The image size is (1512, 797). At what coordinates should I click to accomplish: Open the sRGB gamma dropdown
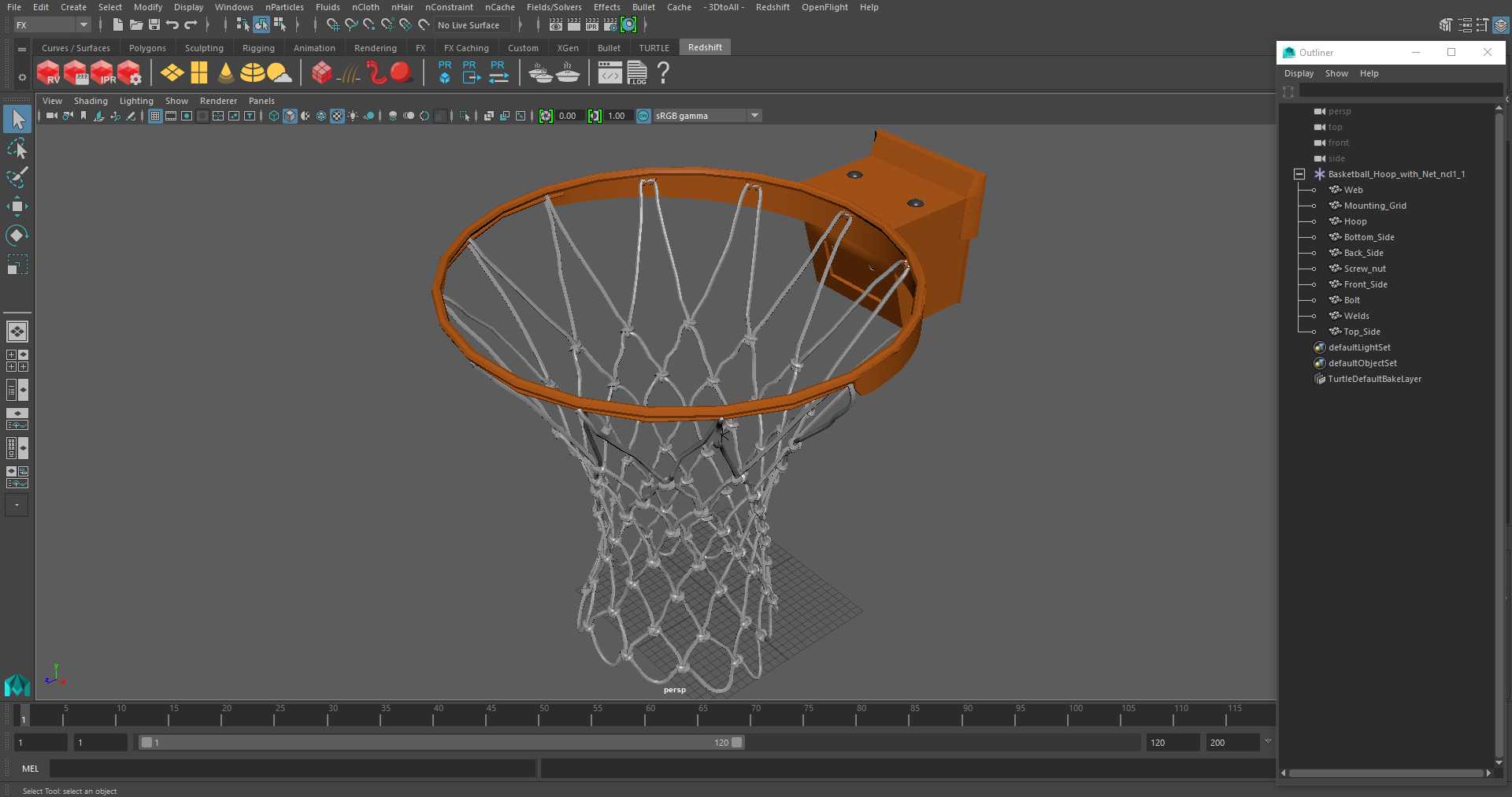[707, 116]
